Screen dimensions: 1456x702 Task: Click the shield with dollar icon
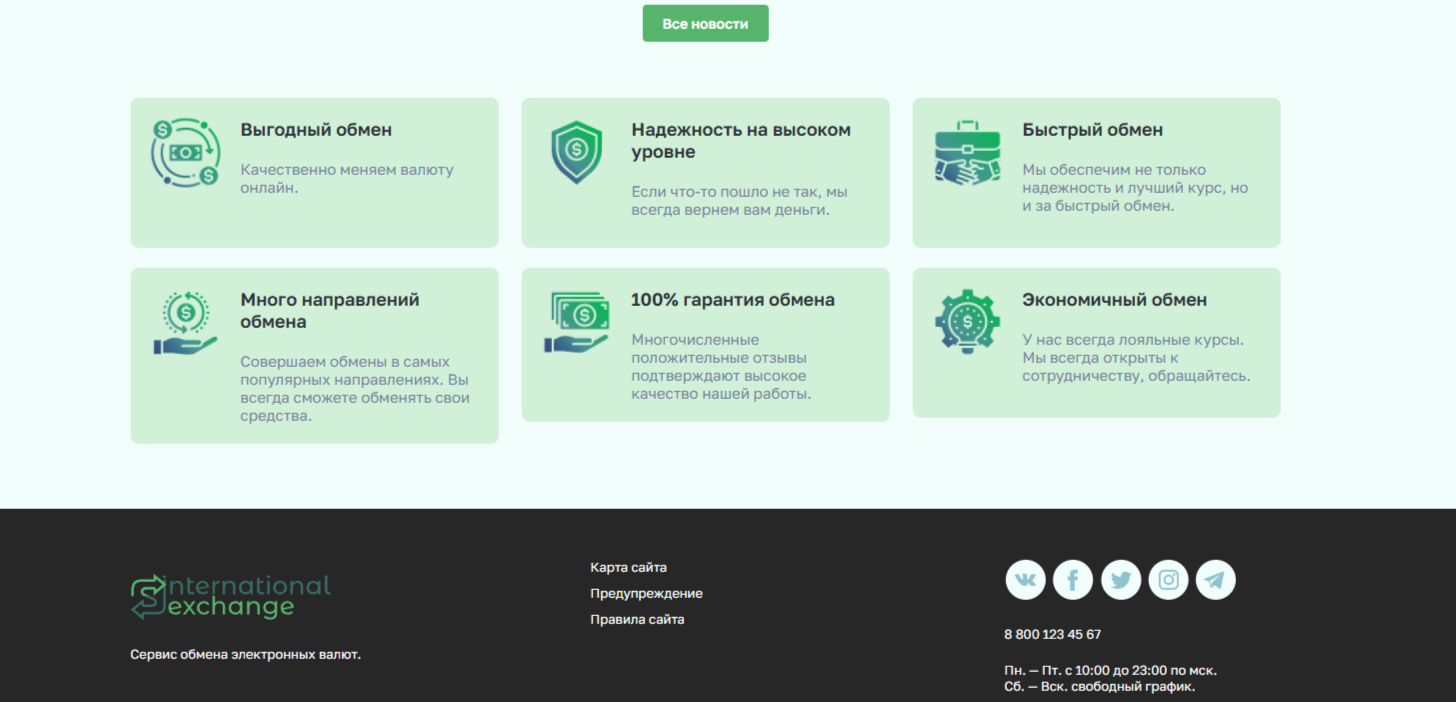(576, 152)
